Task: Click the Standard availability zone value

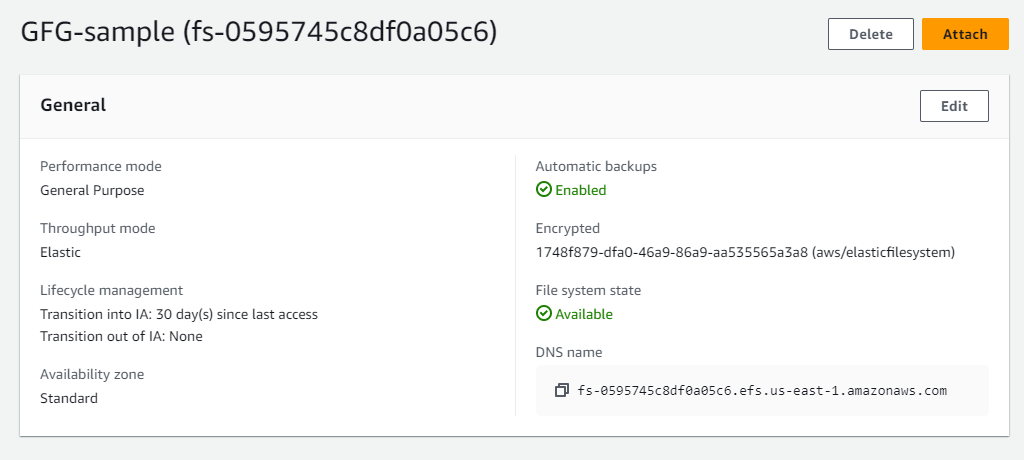Action: coord(69,398)
